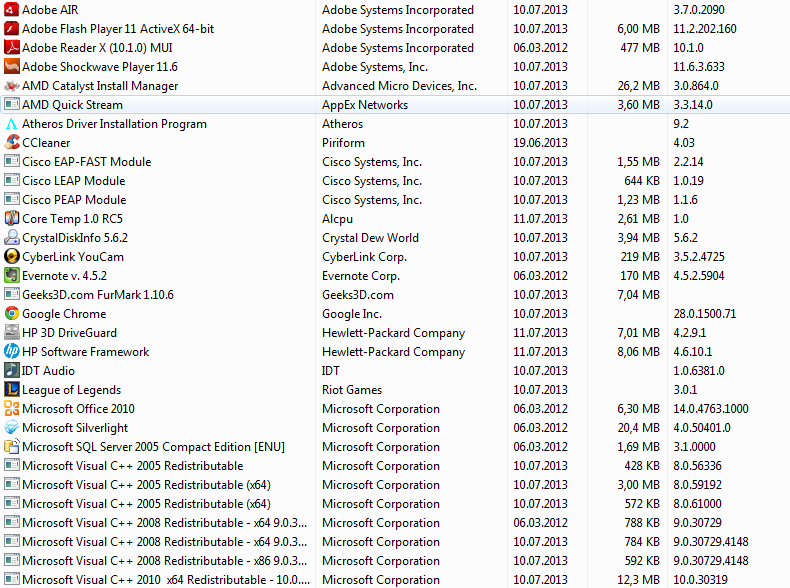Click the League of Legends name

pyautogui.click(x=72, y=390)
